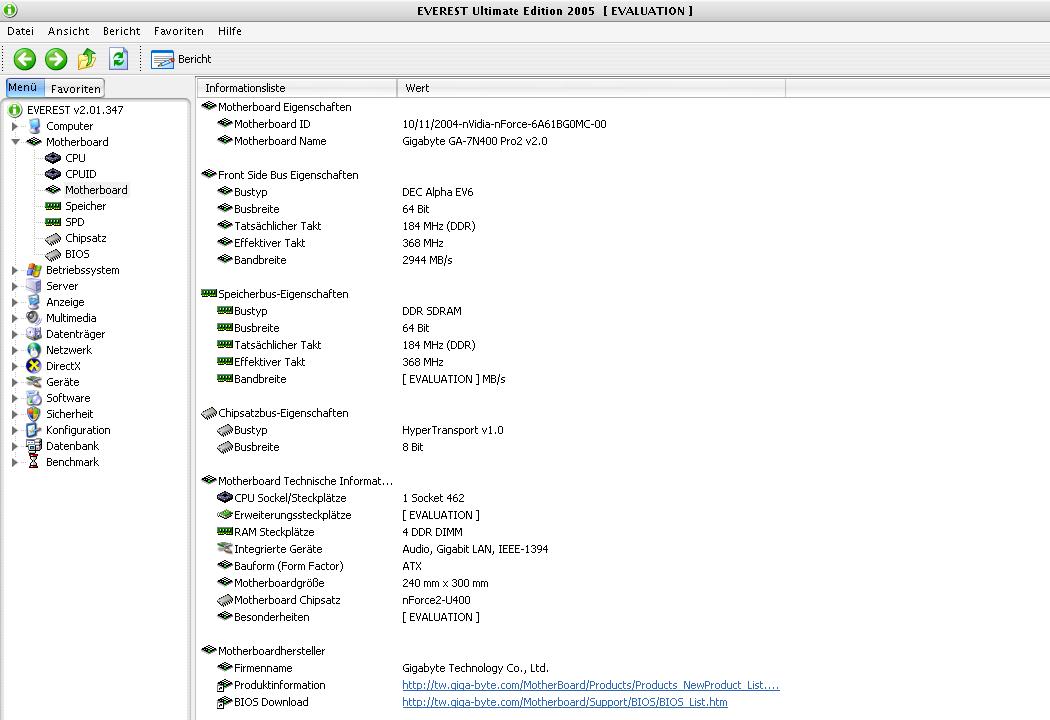Expand the Multimedia tree node
This screenshot has height=720, width=1050.
15,318
